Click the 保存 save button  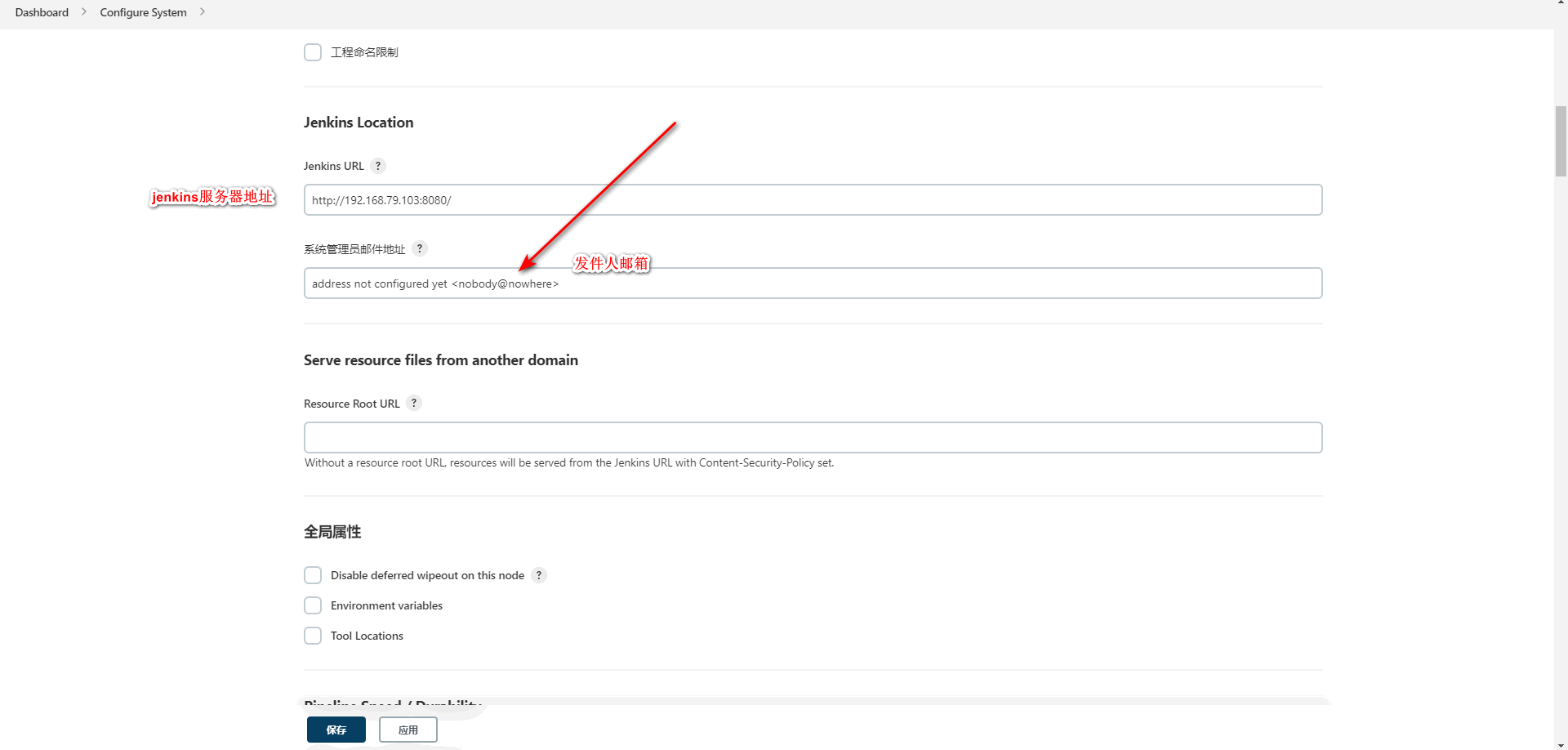point(336,730)
